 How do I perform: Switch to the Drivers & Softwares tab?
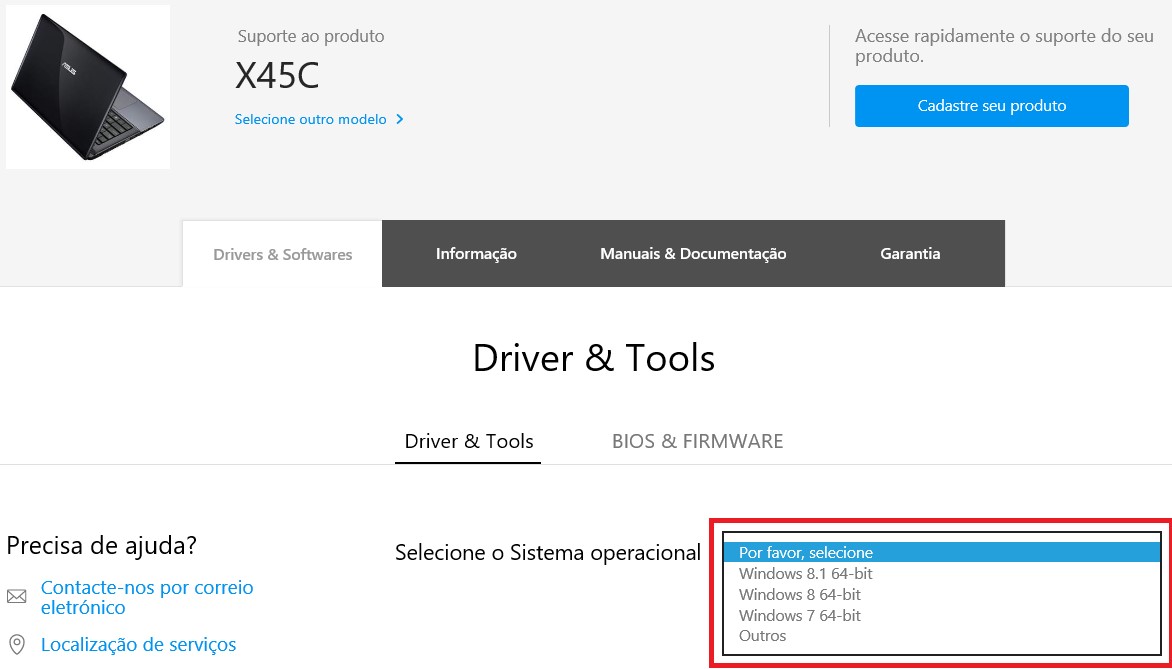click(283, 254)
